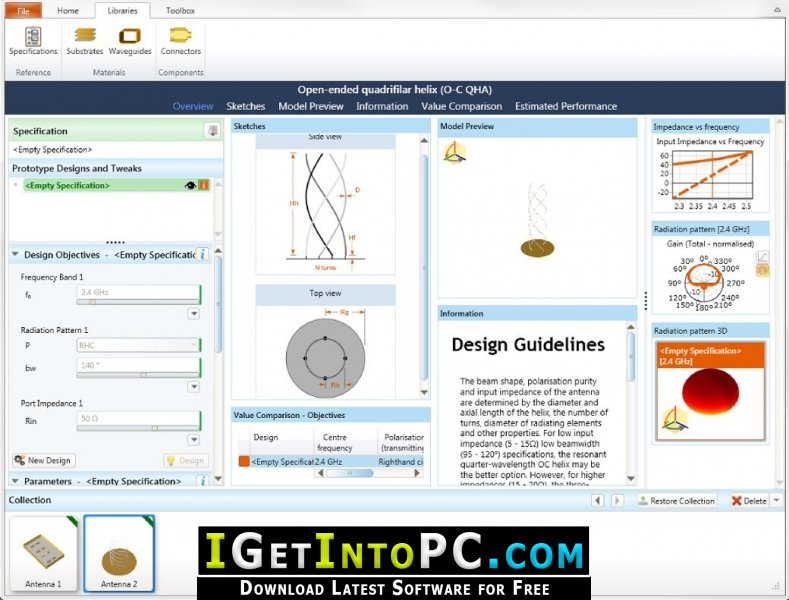Click the info icon beside Design Objectives
The height and width of the screenshot is (600, 789).
[x=202, y=254]
